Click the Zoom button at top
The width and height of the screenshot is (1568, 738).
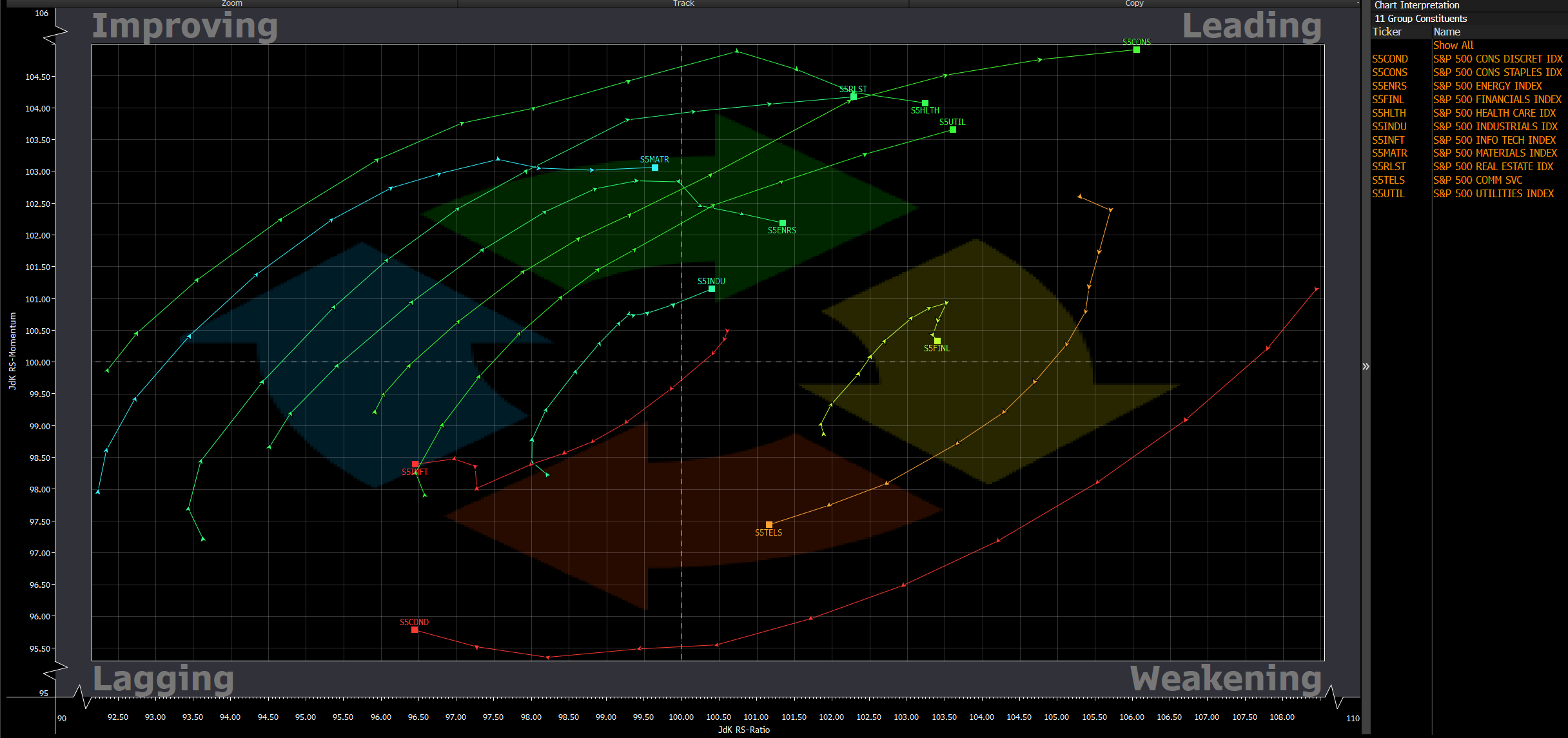pos(232,3)
